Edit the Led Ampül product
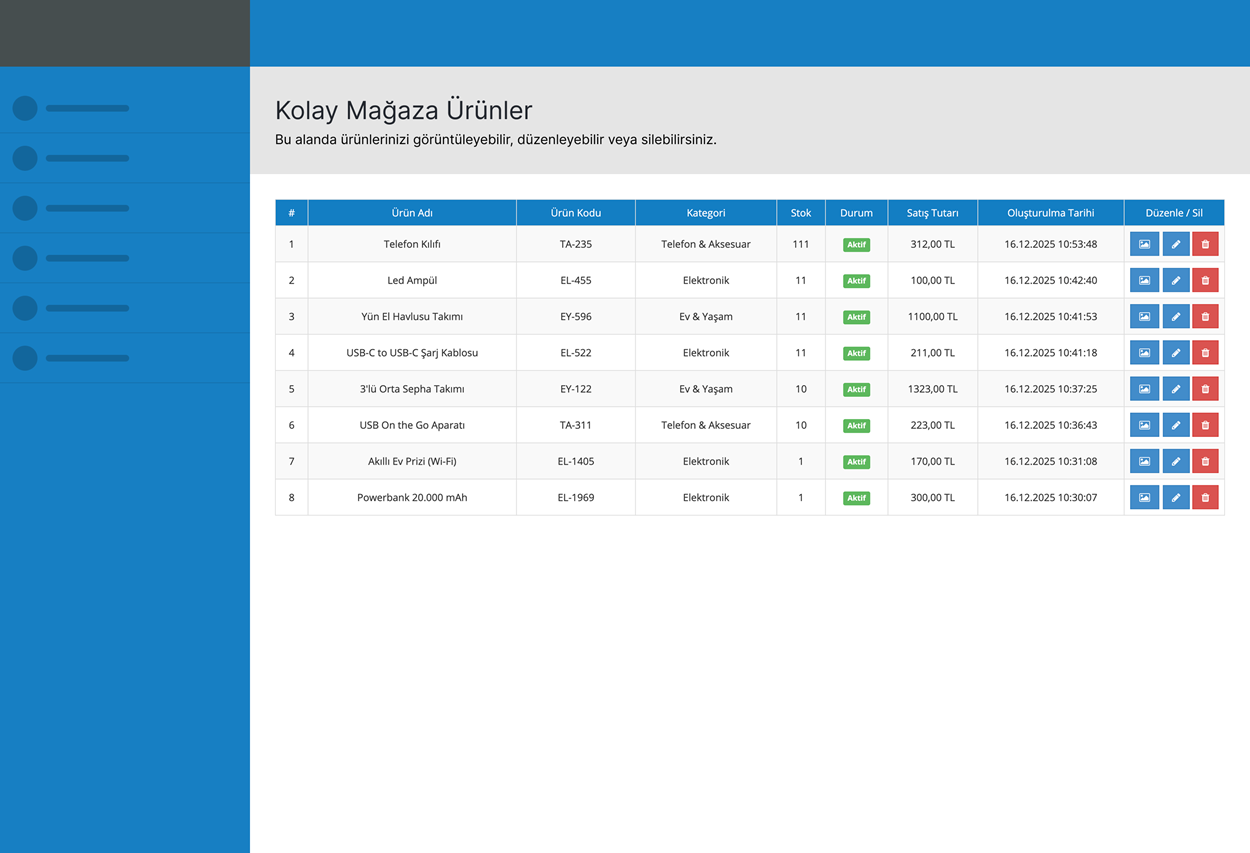The image size is (1250, 853). pyautogui.click(x=1176, y=281)
